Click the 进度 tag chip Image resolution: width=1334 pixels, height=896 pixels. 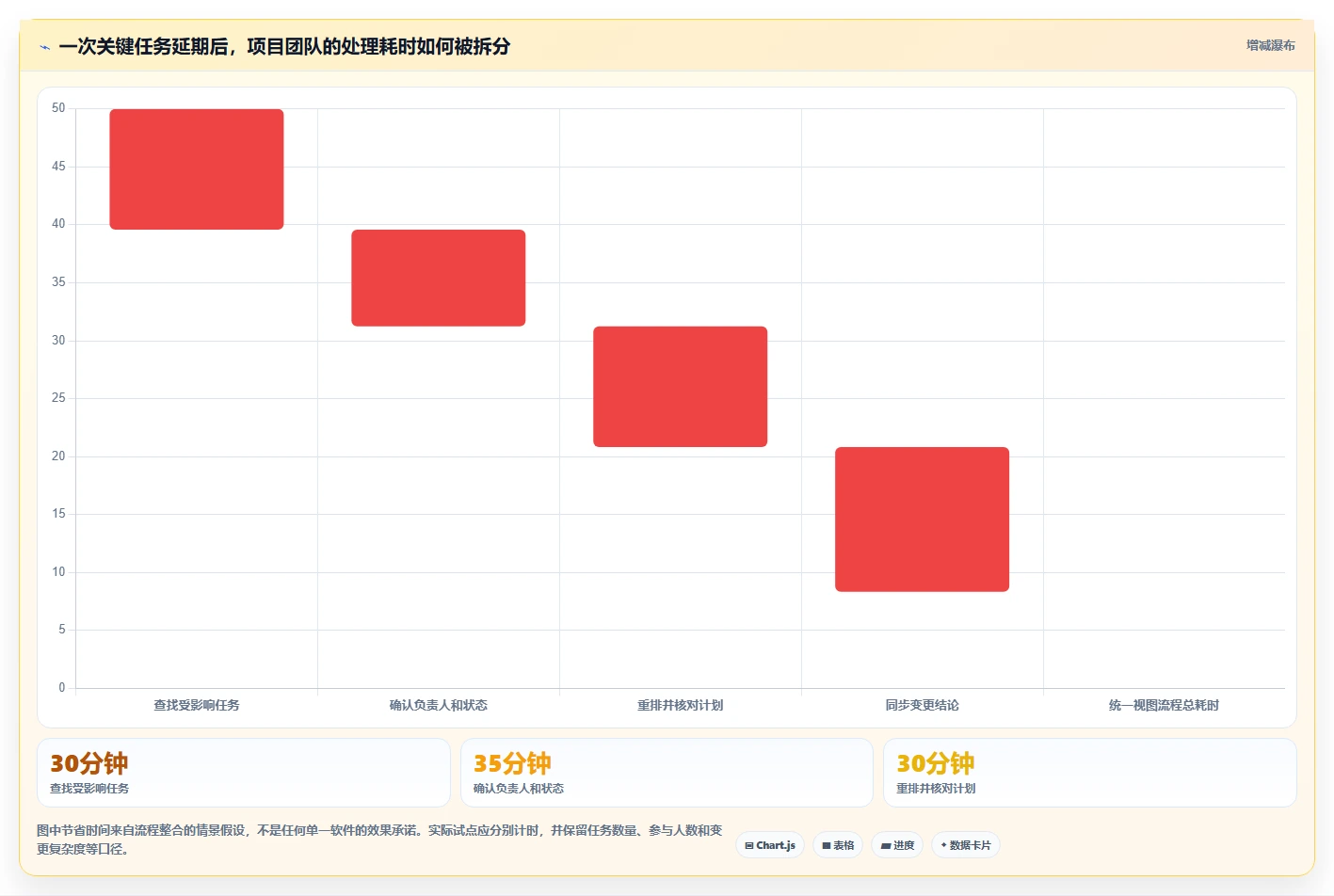(897, 845)
